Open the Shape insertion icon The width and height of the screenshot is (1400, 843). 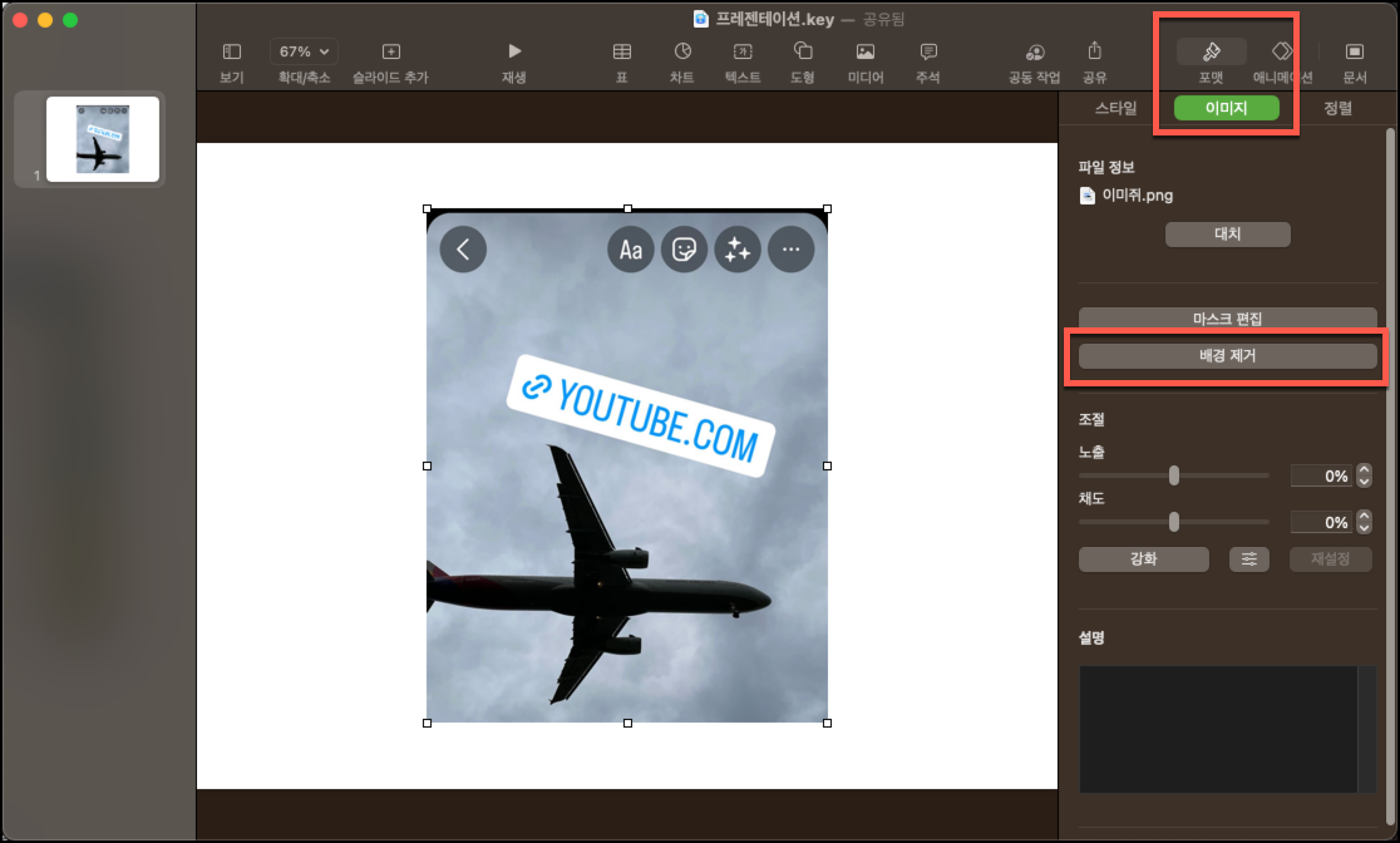(x=803, y=51)
